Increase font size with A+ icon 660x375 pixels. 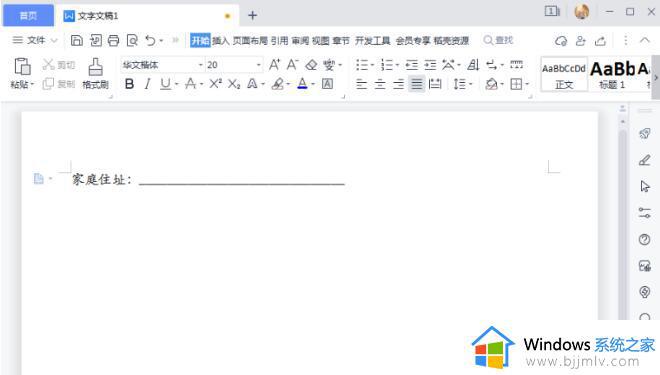tap(274, 65)
